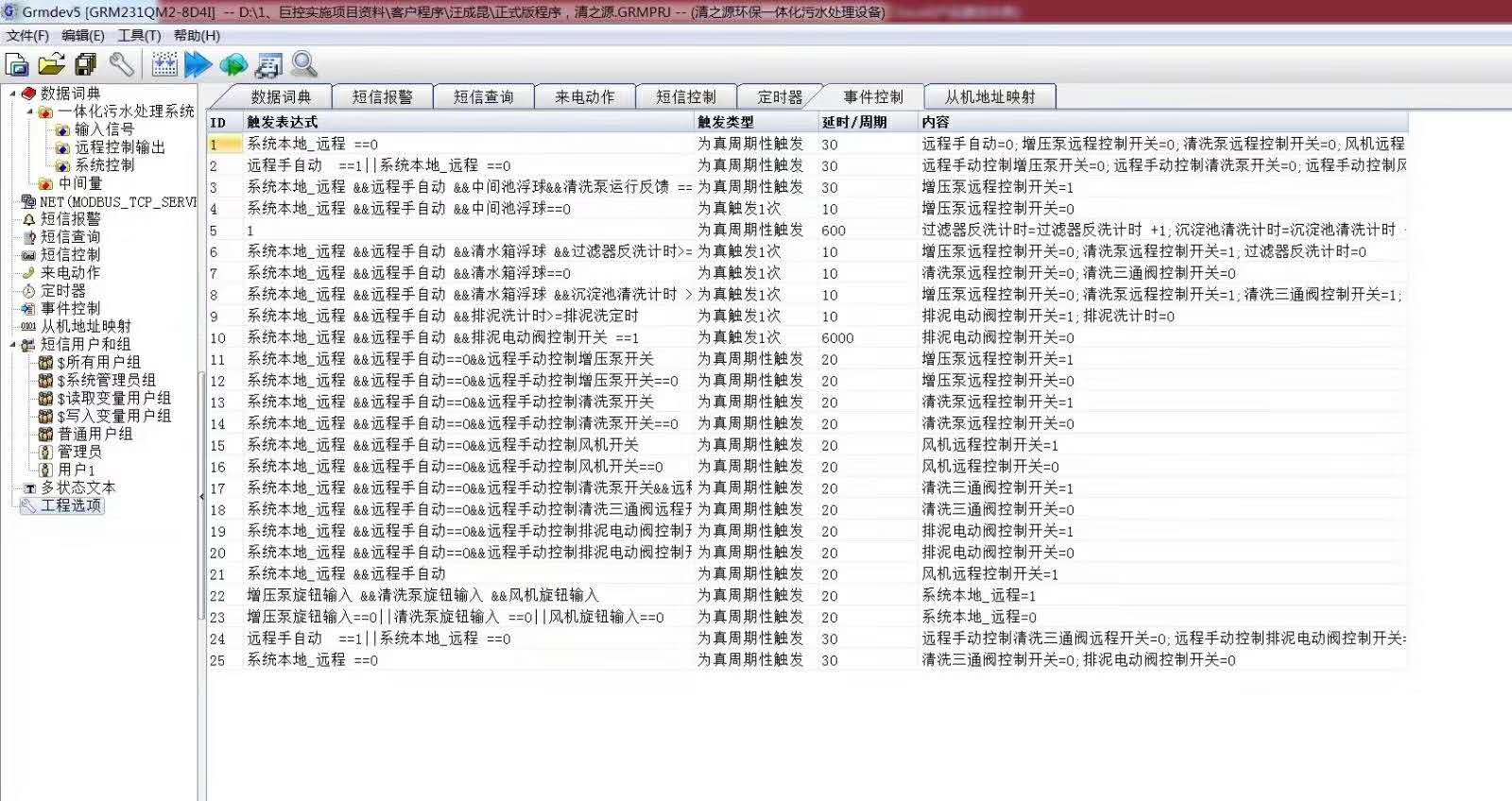Click row 23 content 系统本地_远程=0

click(x=979, y=618)
